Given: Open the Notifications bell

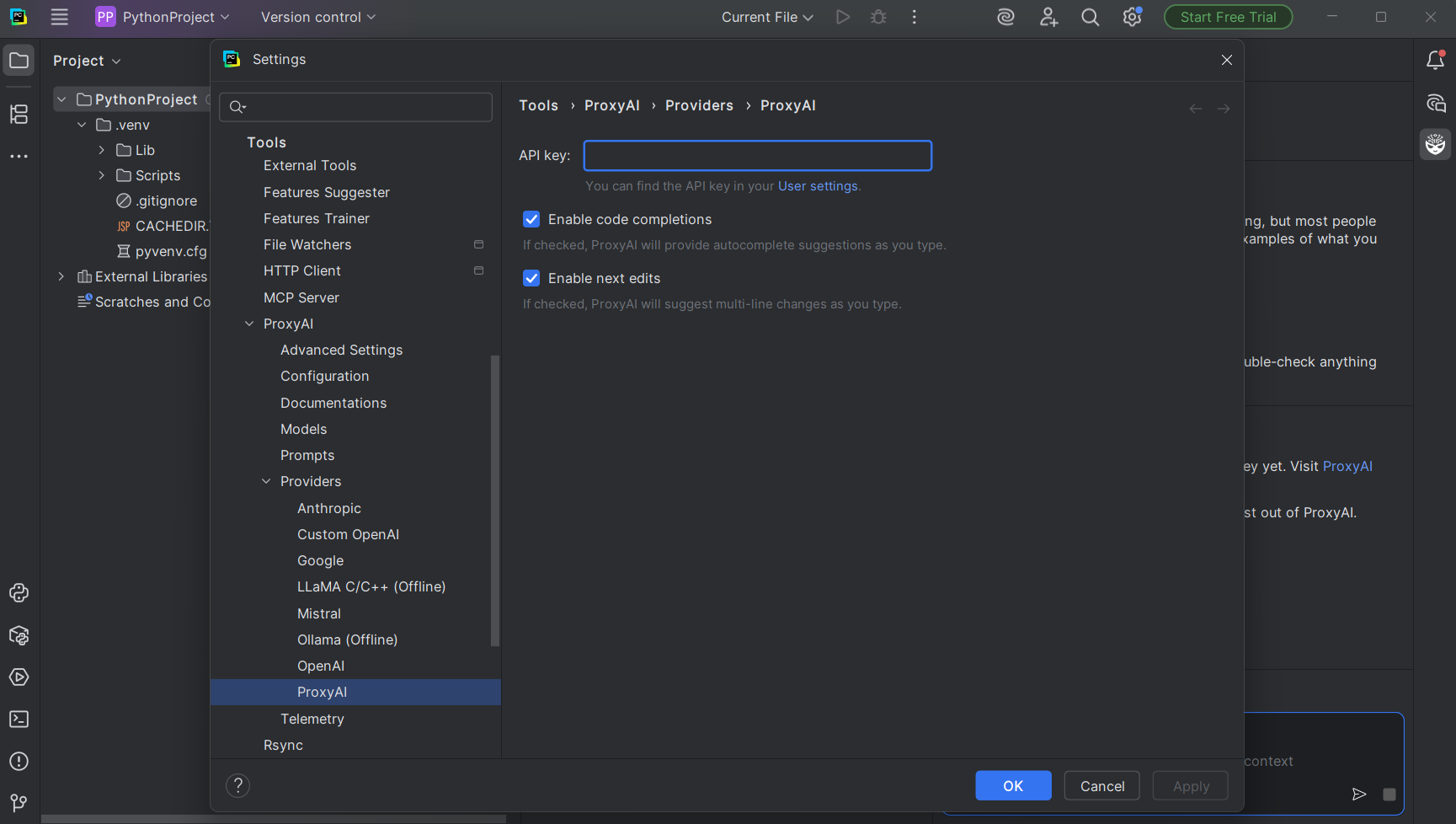Looking at the screenshot, I should point(1436,61).
